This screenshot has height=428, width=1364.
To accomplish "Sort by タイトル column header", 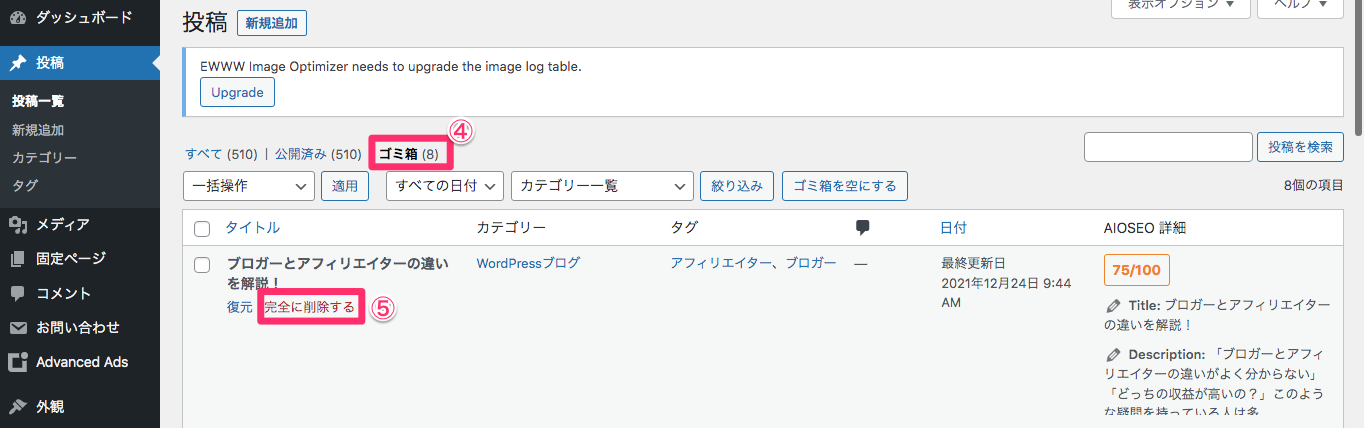I will point(253,228).
